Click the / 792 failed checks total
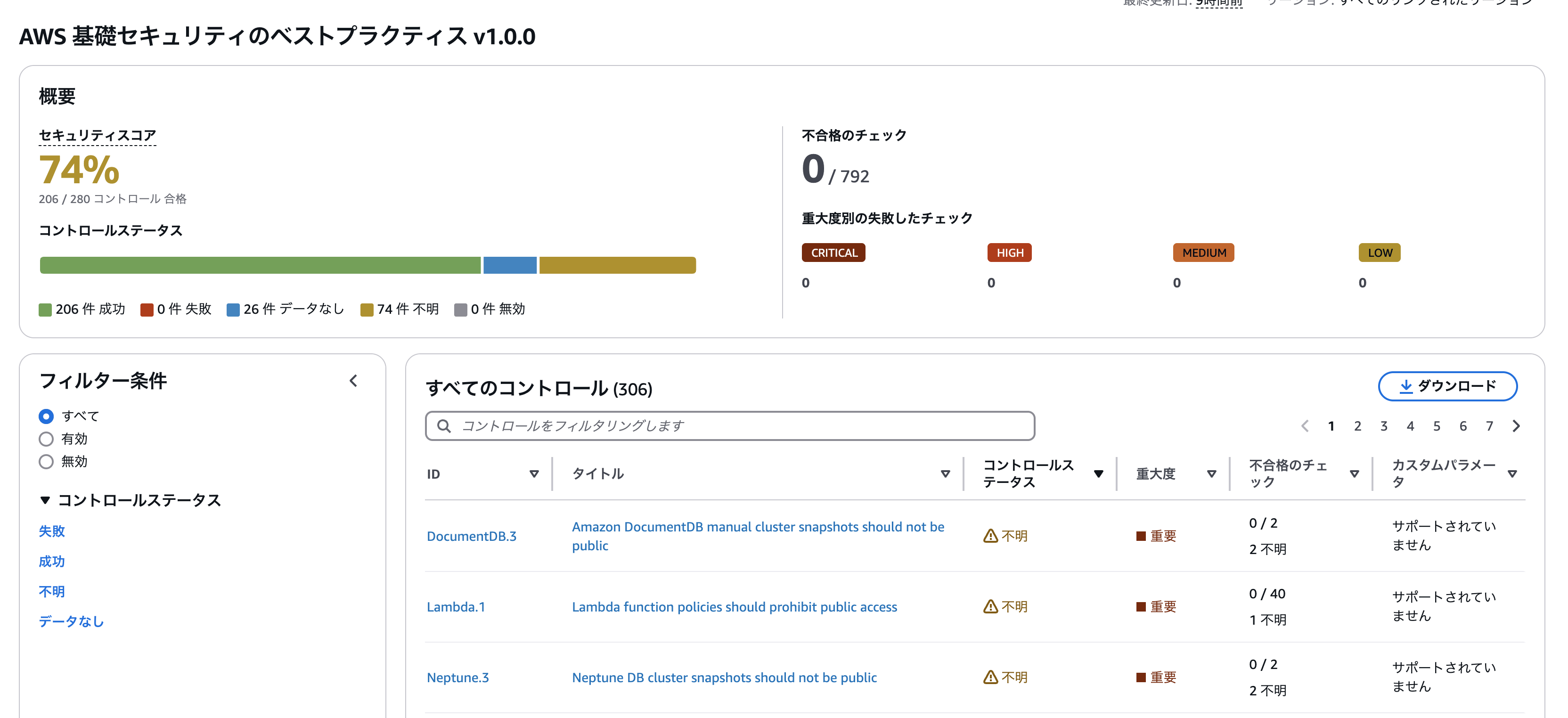Viewport: 1568px width, 718px height. [849, 177]
